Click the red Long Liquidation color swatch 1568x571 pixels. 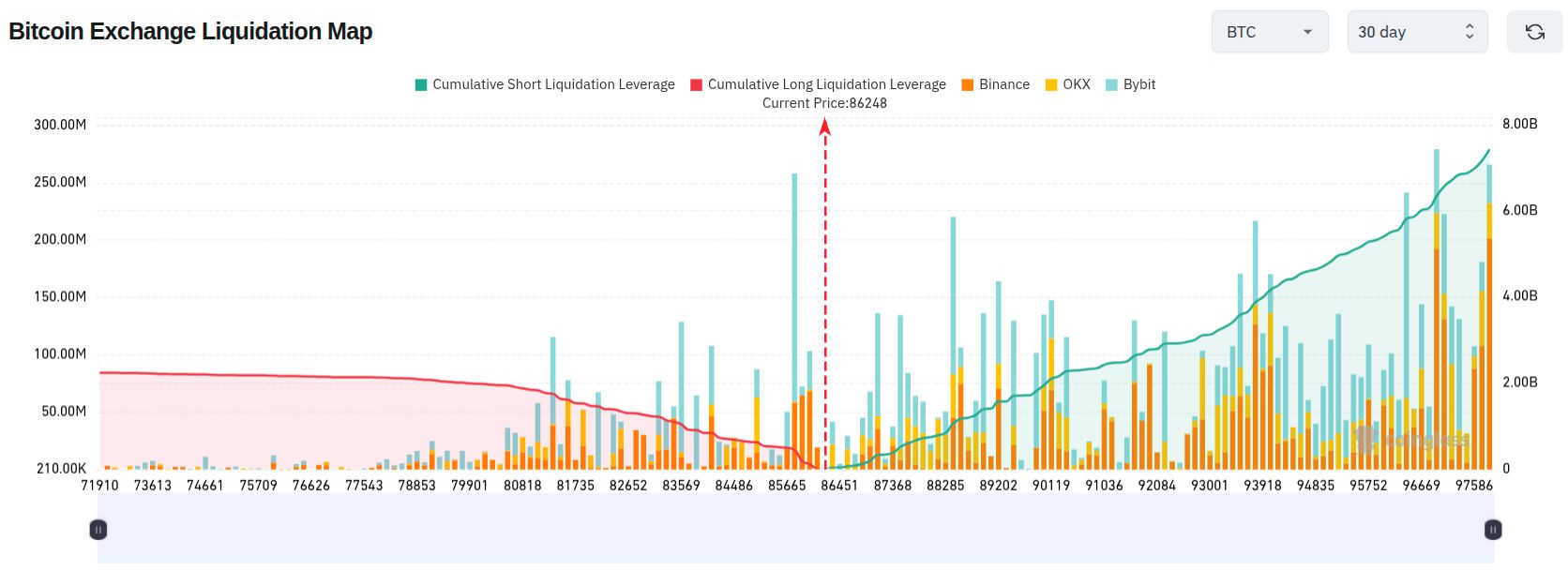(697, 84)
